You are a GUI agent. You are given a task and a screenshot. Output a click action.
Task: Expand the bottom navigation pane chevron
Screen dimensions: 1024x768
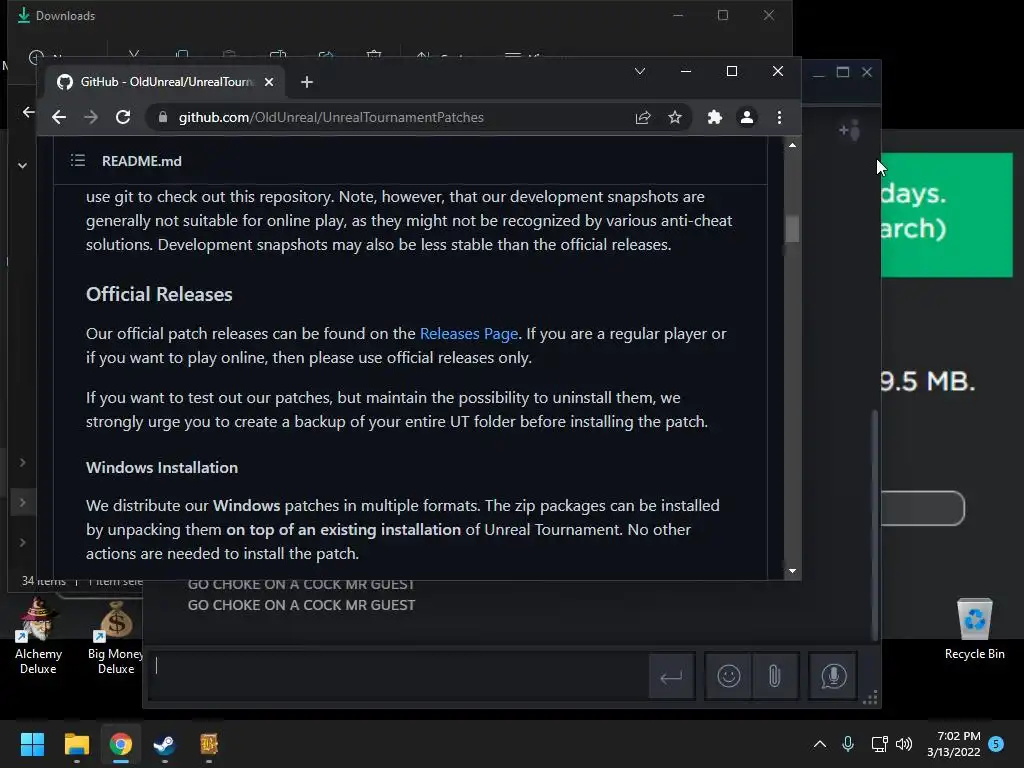(22, 542)
